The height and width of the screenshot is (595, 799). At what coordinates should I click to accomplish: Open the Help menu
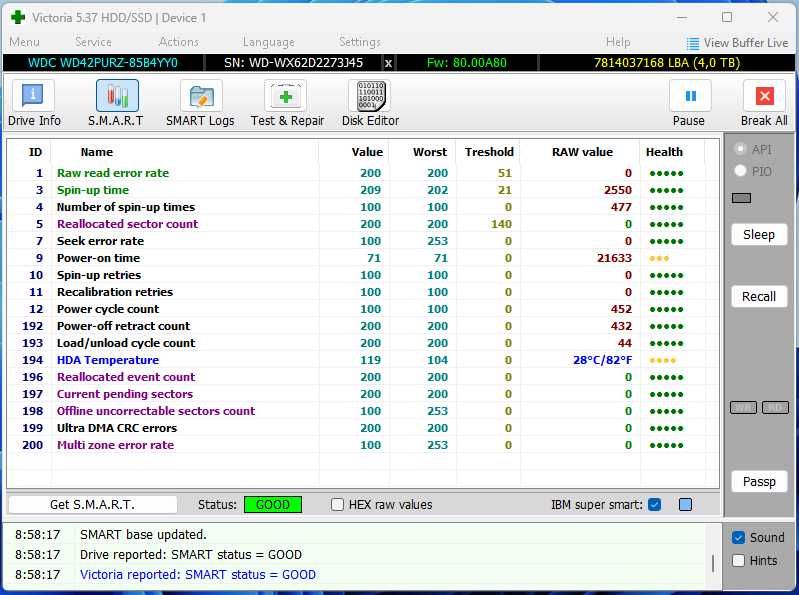click(618, 42)
